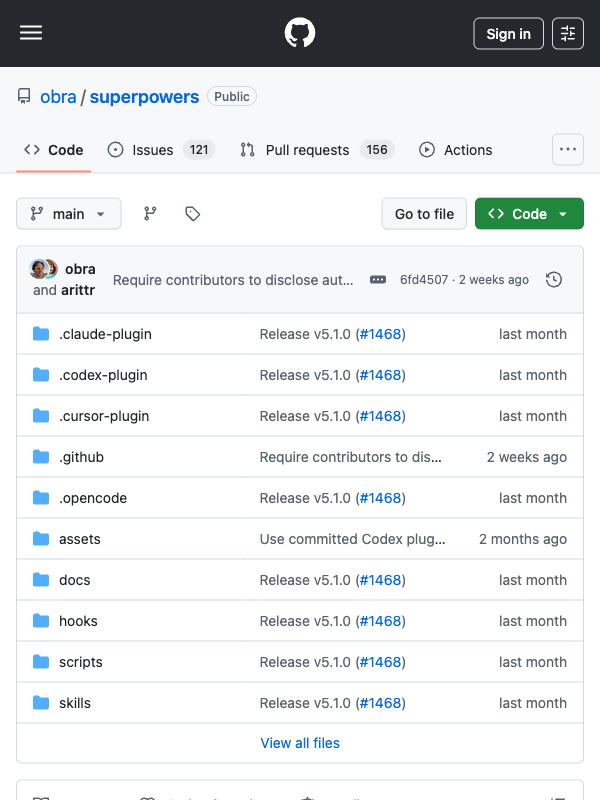Open the .opencode folder
The height and width of the screenshot is (800, 600).
(x=93, y=498)
